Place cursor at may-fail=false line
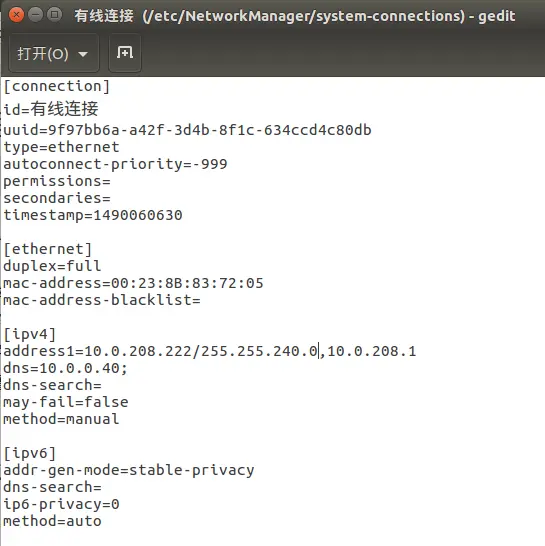Viewport: 545px width, 546px height. (x=66, y=402)
